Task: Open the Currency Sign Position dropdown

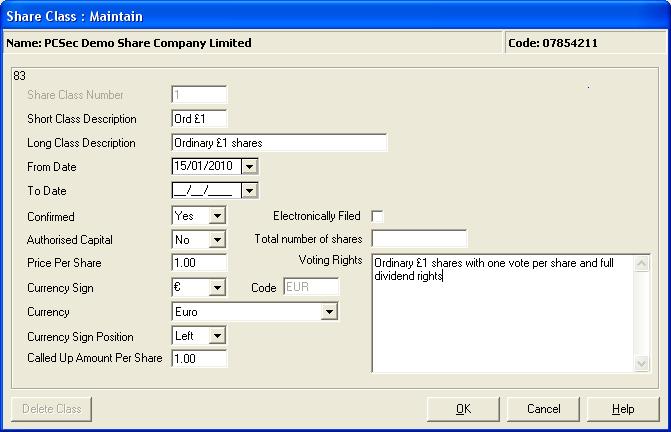Action: 217,336
